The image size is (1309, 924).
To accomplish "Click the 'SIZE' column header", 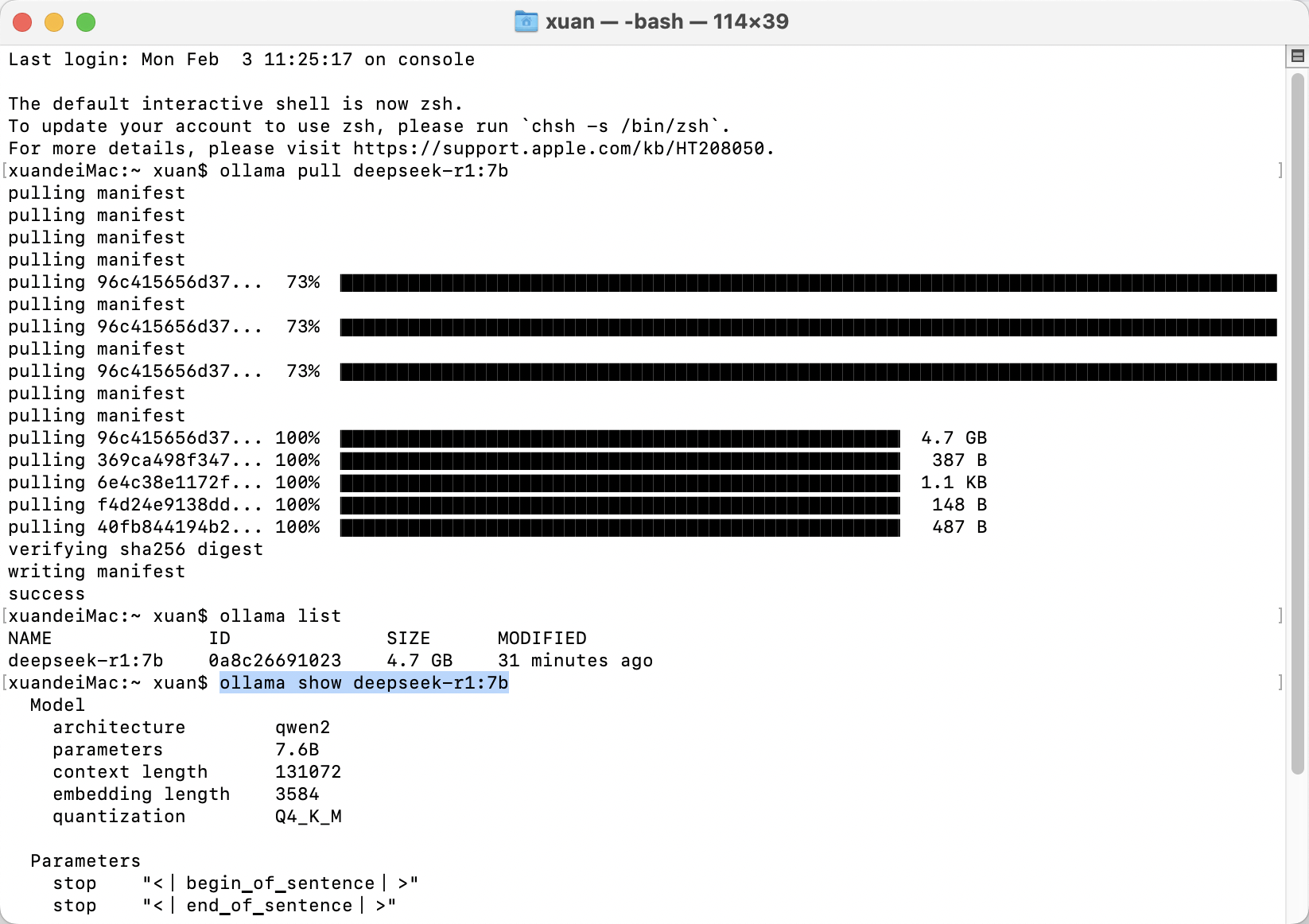I will (x=409, y=639).
